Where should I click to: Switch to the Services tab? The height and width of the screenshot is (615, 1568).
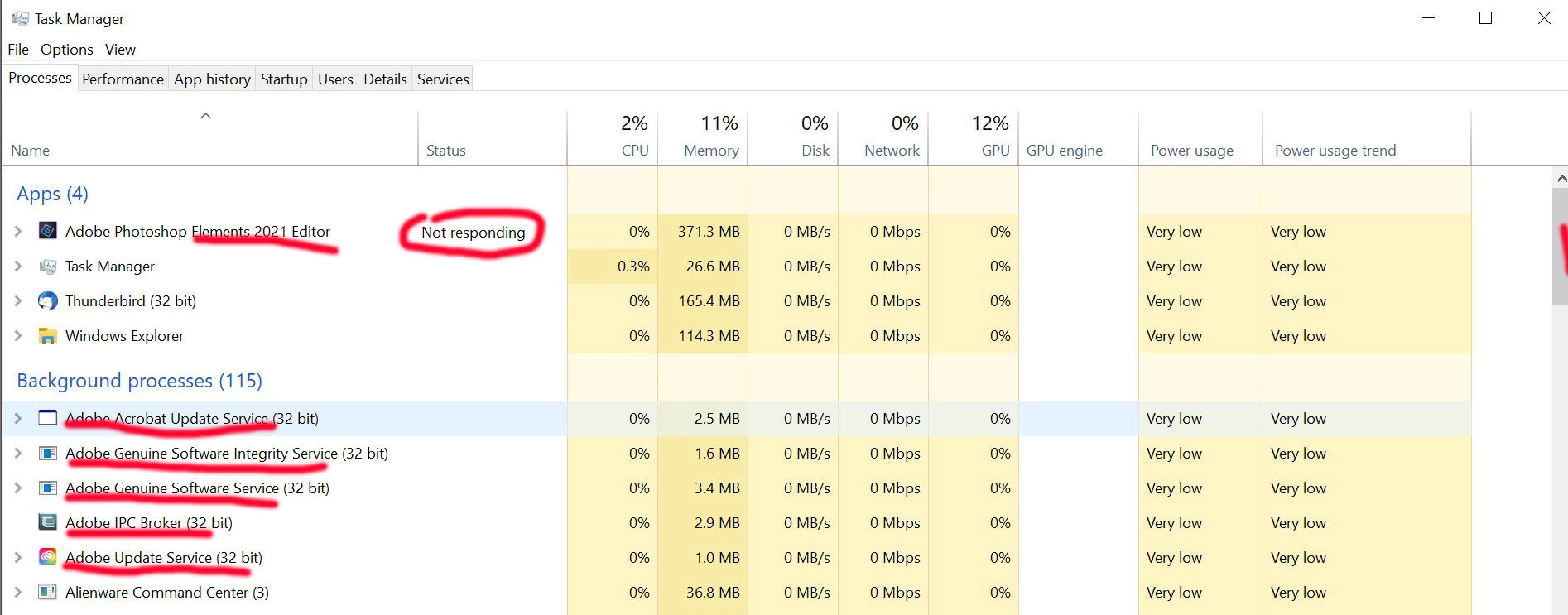point(443,79)
